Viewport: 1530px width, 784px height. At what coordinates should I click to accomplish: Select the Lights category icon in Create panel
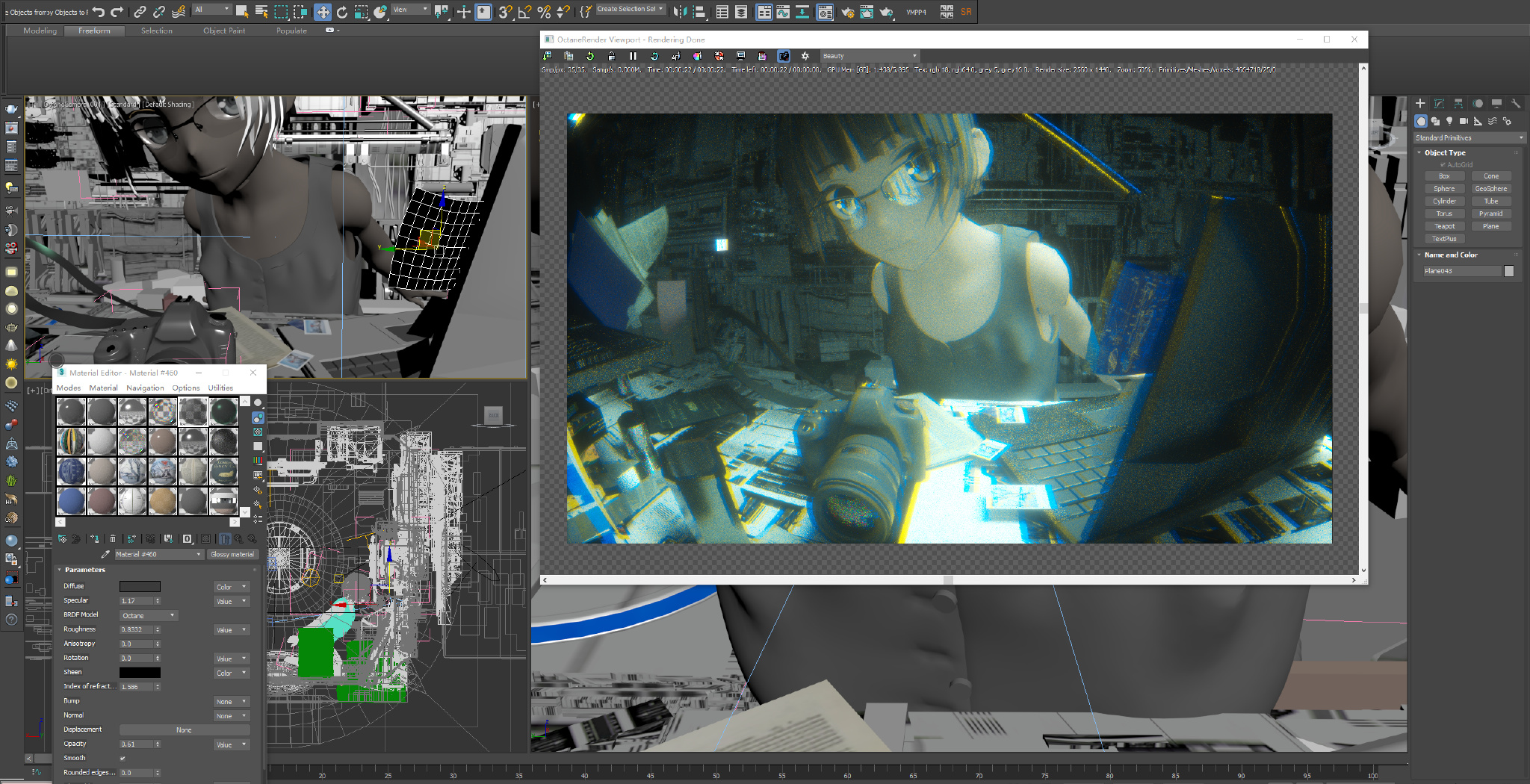1449,121
